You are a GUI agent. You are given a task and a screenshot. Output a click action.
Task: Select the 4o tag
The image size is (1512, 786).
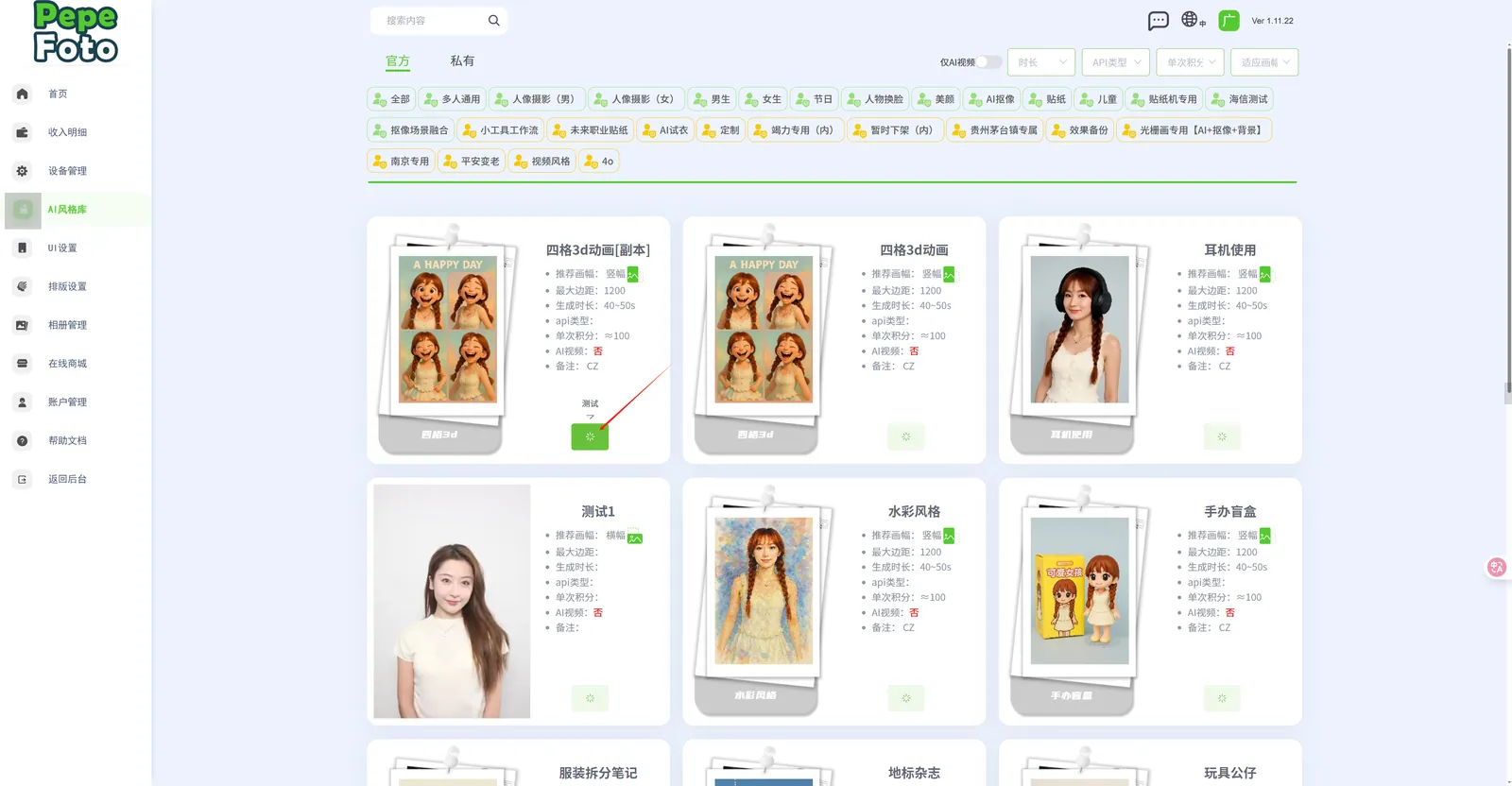pyautogui.click(x=598, y=162)
